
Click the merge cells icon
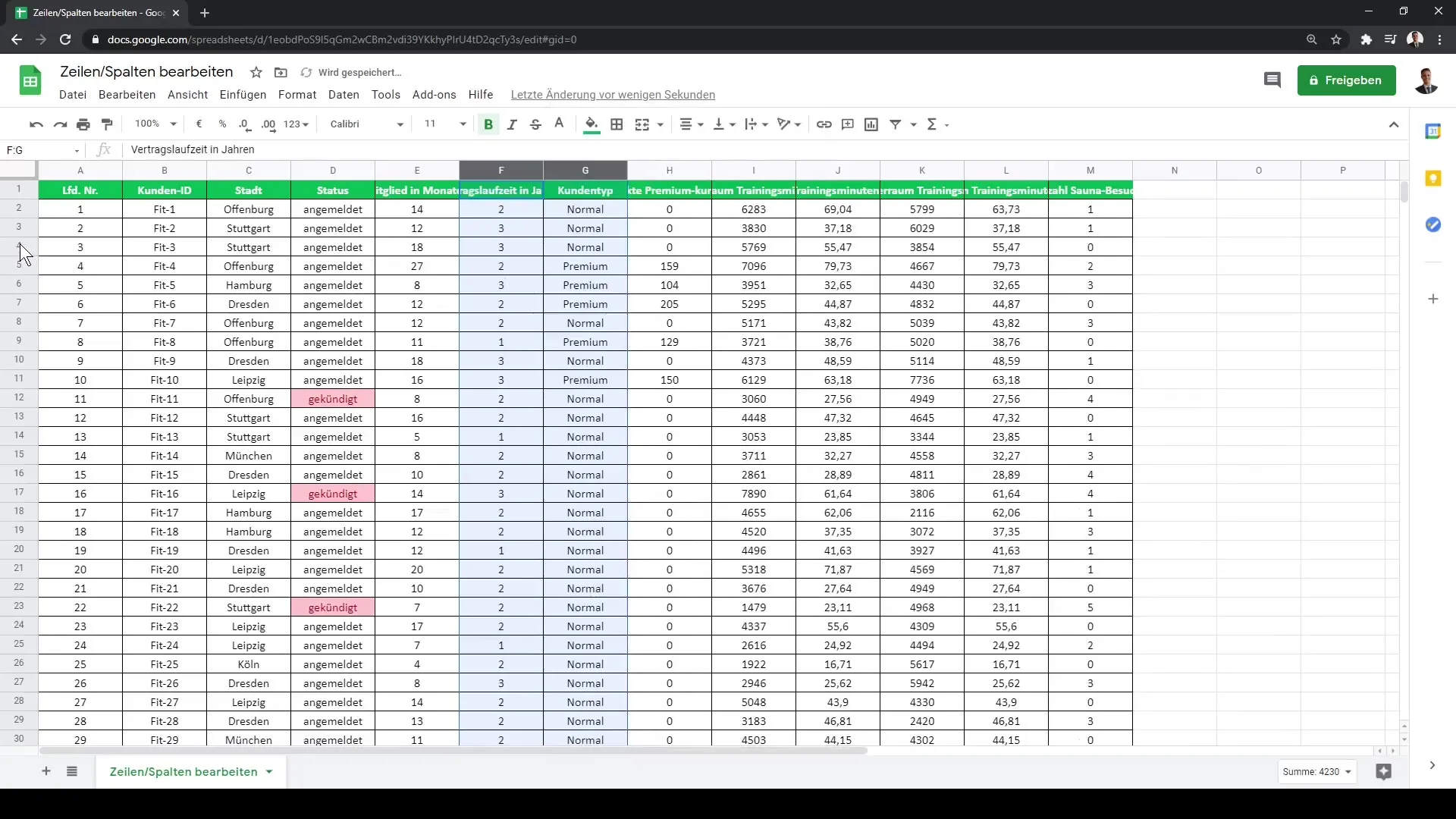click(x=642, y=124)
